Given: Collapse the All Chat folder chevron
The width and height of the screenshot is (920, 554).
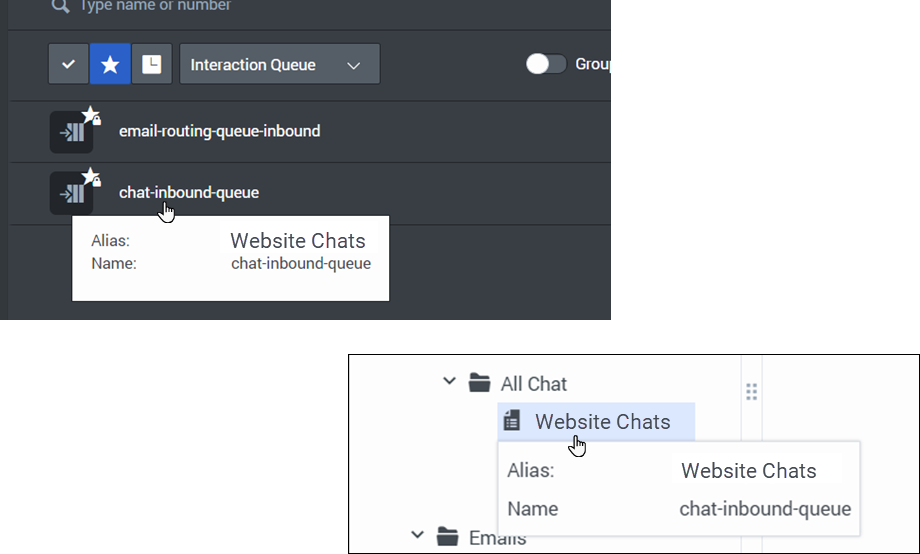Looking at the screenshot, I should [449, 381].
